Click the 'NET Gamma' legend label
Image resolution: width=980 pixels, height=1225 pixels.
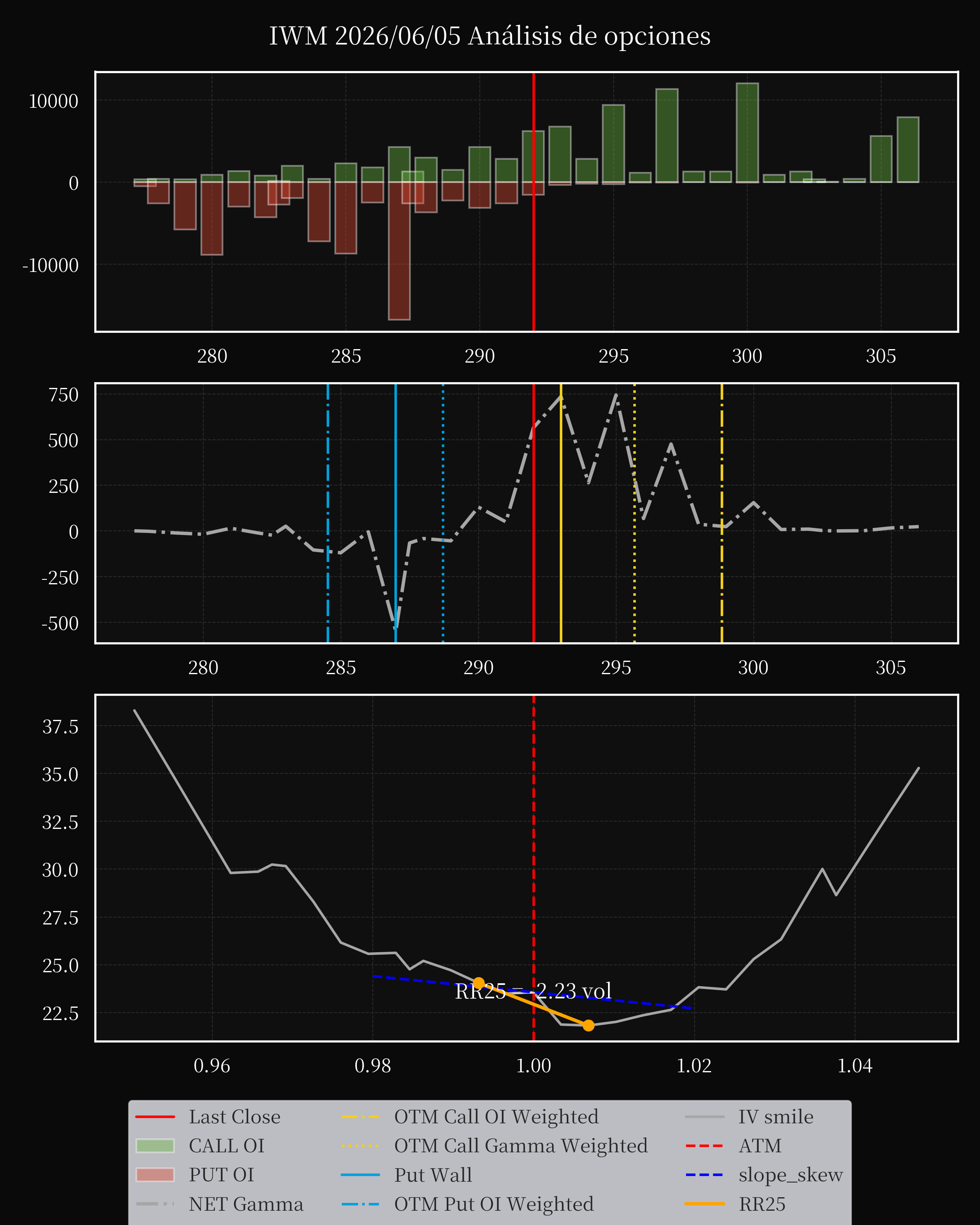(246, 1203)
